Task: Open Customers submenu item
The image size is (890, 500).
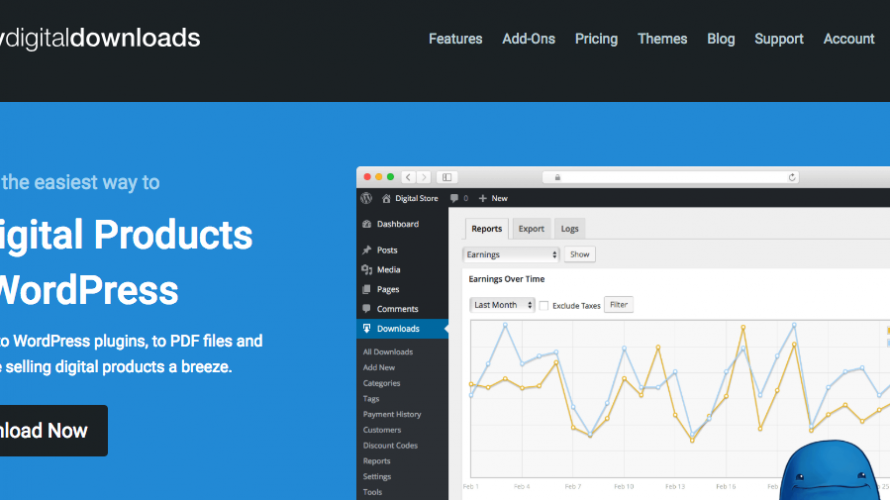Action: tap(381, 430)
